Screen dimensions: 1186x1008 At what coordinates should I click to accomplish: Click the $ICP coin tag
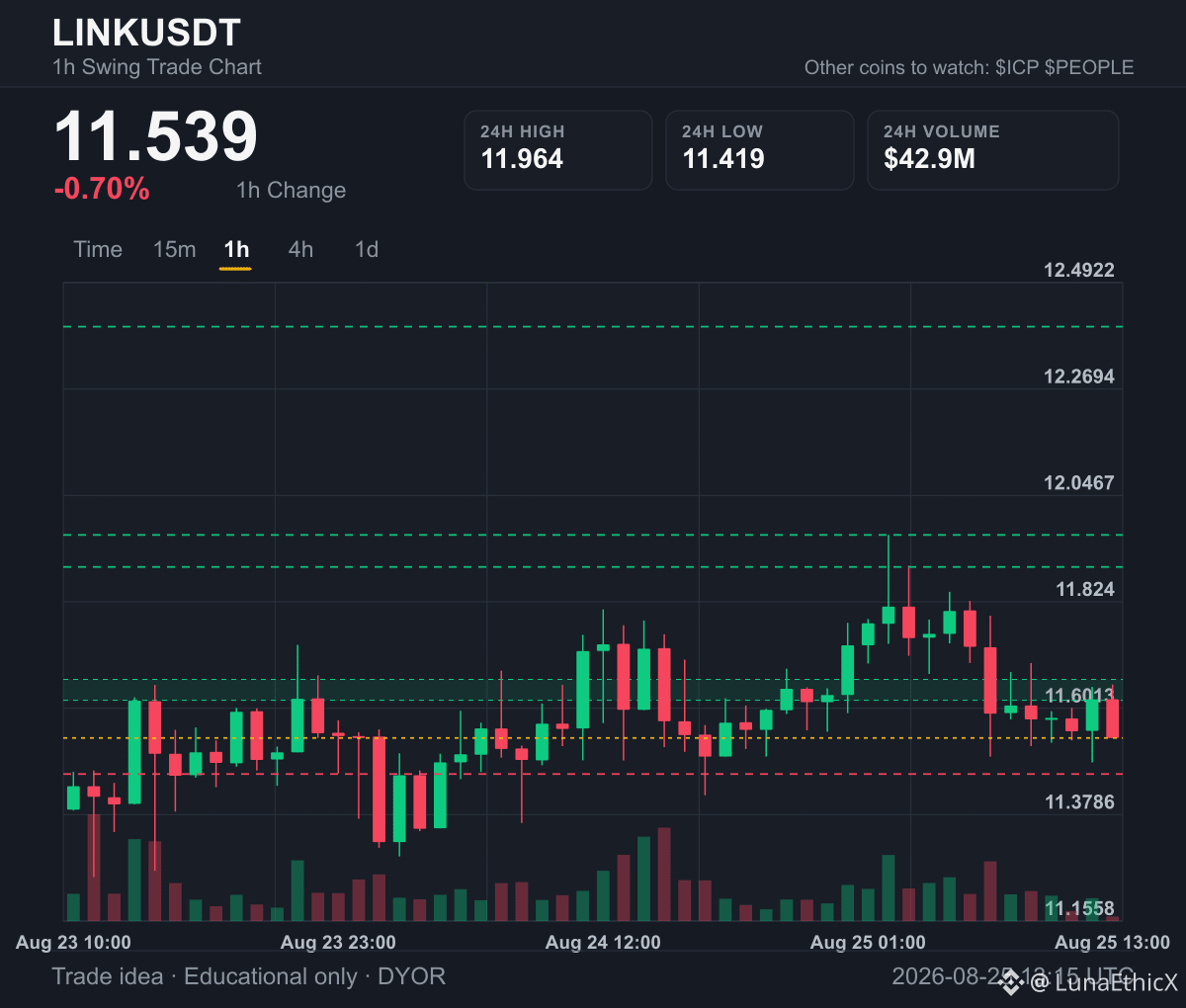pos(1017,67)
